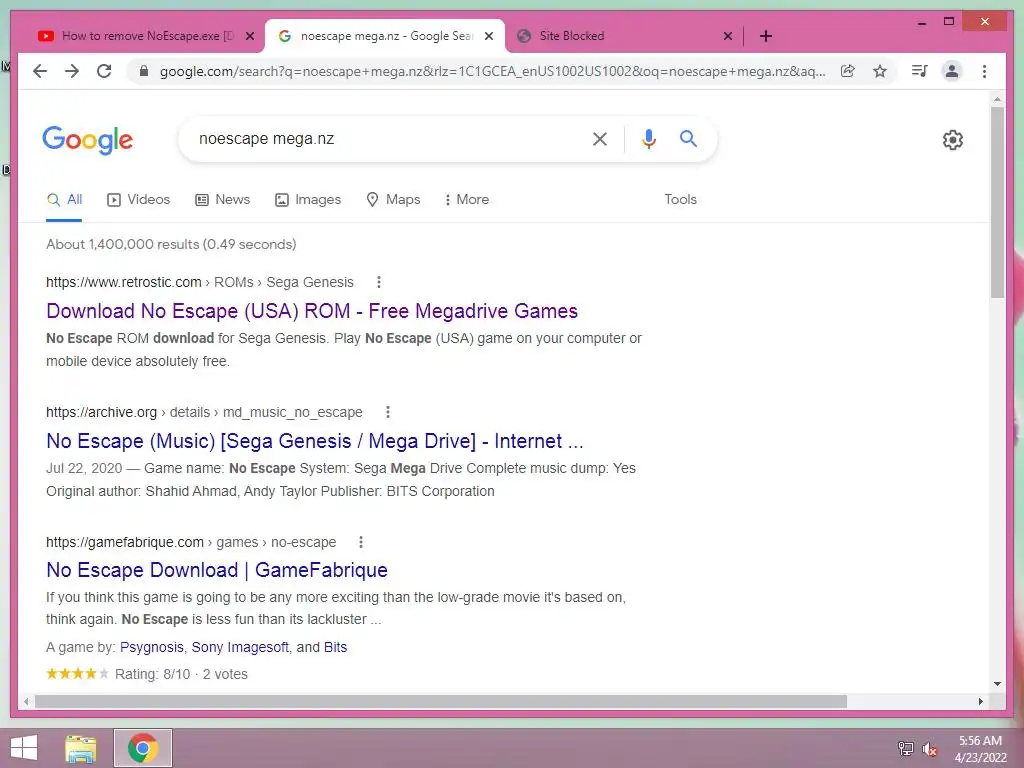Click into the Google search input field
Image resolution: width=1024 pixels, height=768 pixels.
pyautogui.click(x=389, y=138)
